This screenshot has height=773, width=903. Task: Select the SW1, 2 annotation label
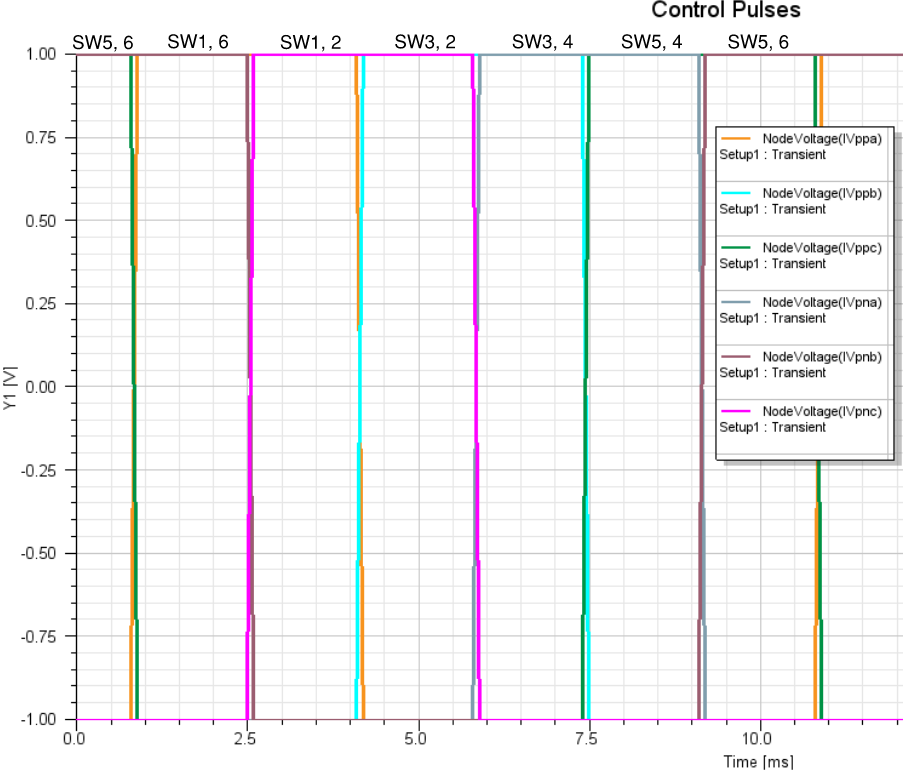pos(310,43)
